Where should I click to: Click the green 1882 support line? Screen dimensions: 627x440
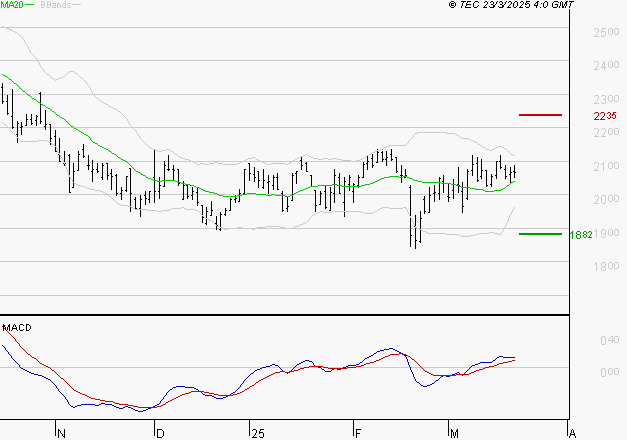click(x=540, y=234)
